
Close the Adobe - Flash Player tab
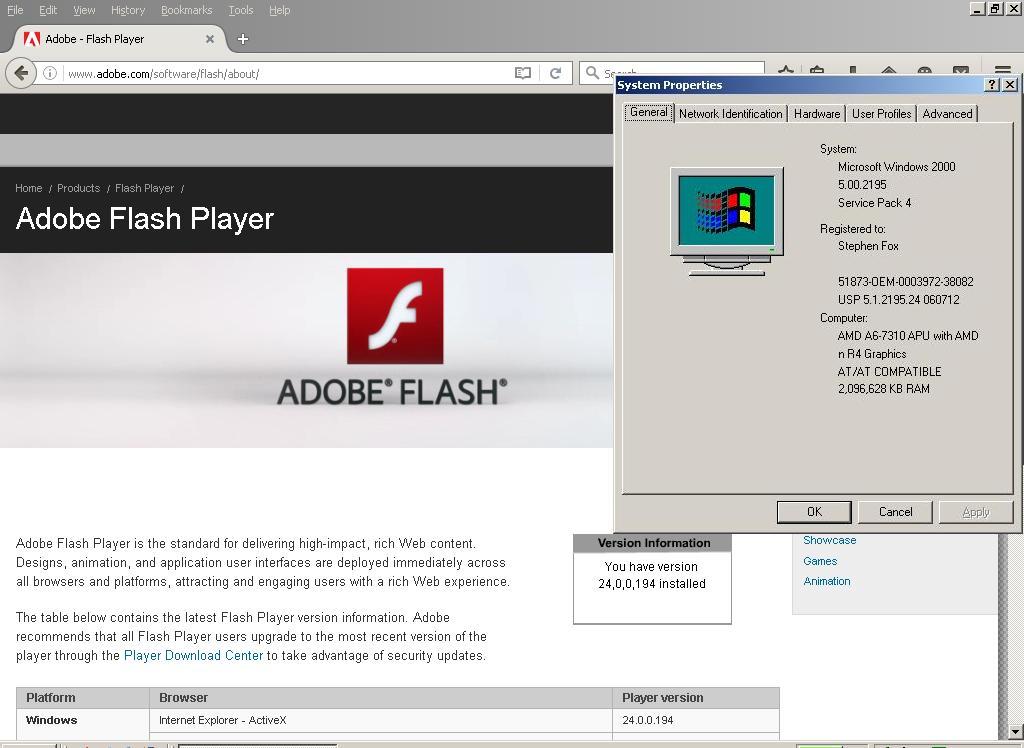(210, 39)
